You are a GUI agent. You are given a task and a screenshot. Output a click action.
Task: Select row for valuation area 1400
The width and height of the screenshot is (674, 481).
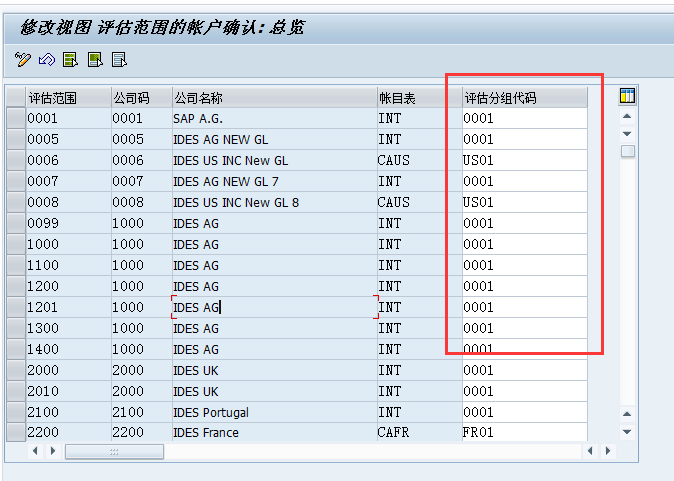pos(16,349)
